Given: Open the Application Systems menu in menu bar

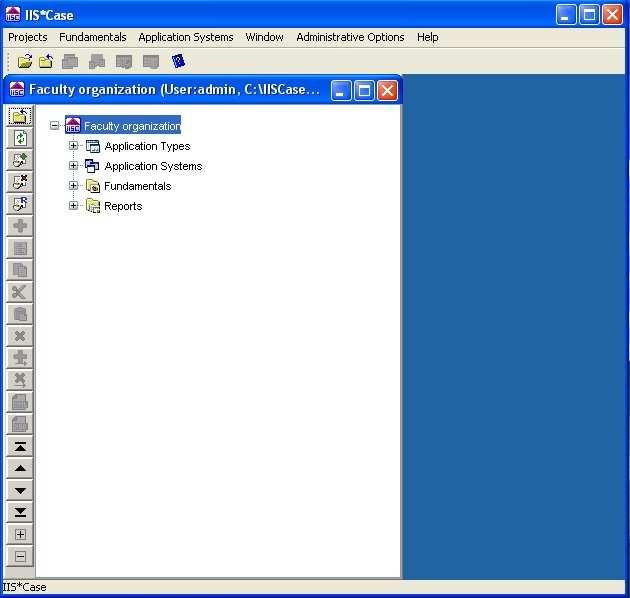Looking at the screenshot, I should point(186,37).
